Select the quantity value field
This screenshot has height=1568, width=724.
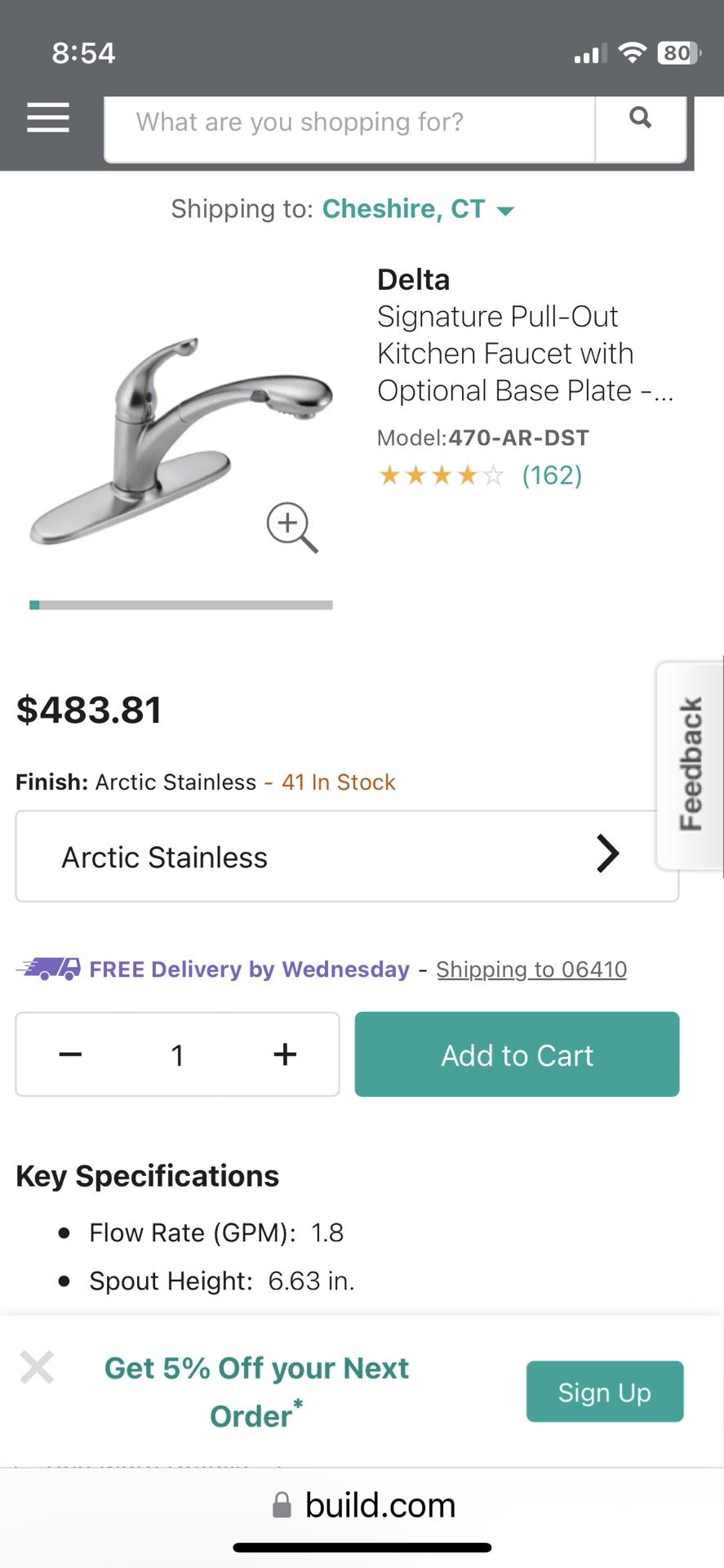coord(177,1055)
